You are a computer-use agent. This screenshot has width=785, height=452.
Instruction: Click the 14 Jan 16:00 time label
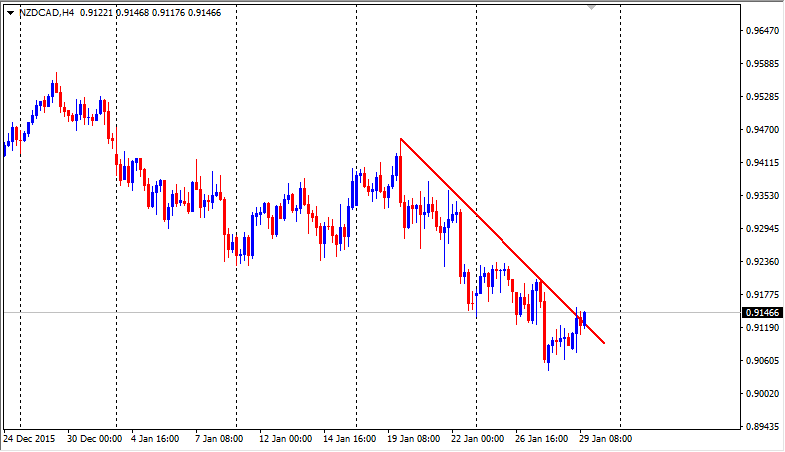[349, 438]
